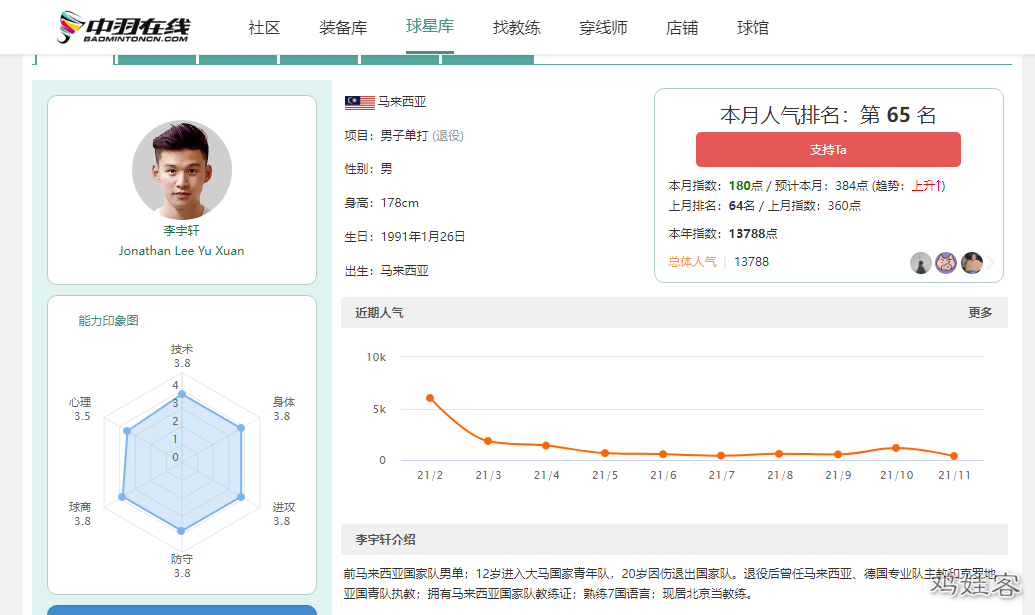Click the Jonathan Lee Yu Xuan name link
This screenshot has width=1035, height=615.
pyautogui.click(x=181, y=251)
